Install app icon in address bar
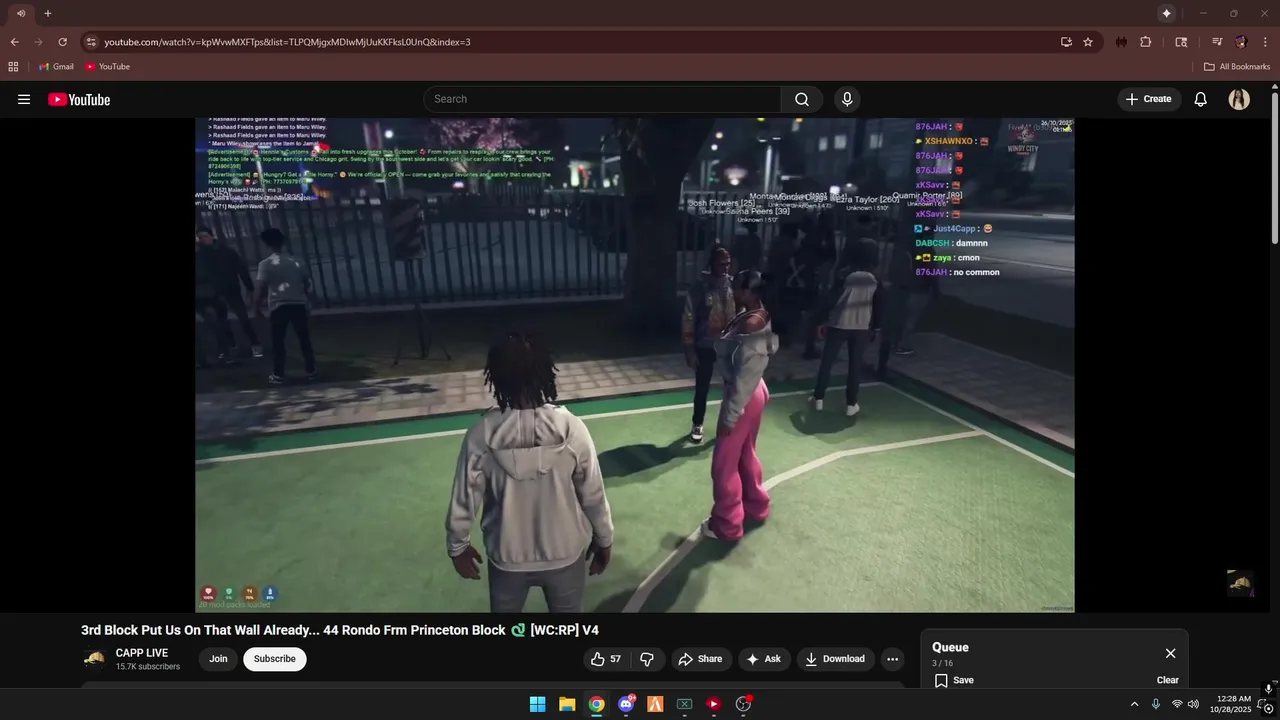The height and width of the screenshot is (720, 1280). (1066, 42)
